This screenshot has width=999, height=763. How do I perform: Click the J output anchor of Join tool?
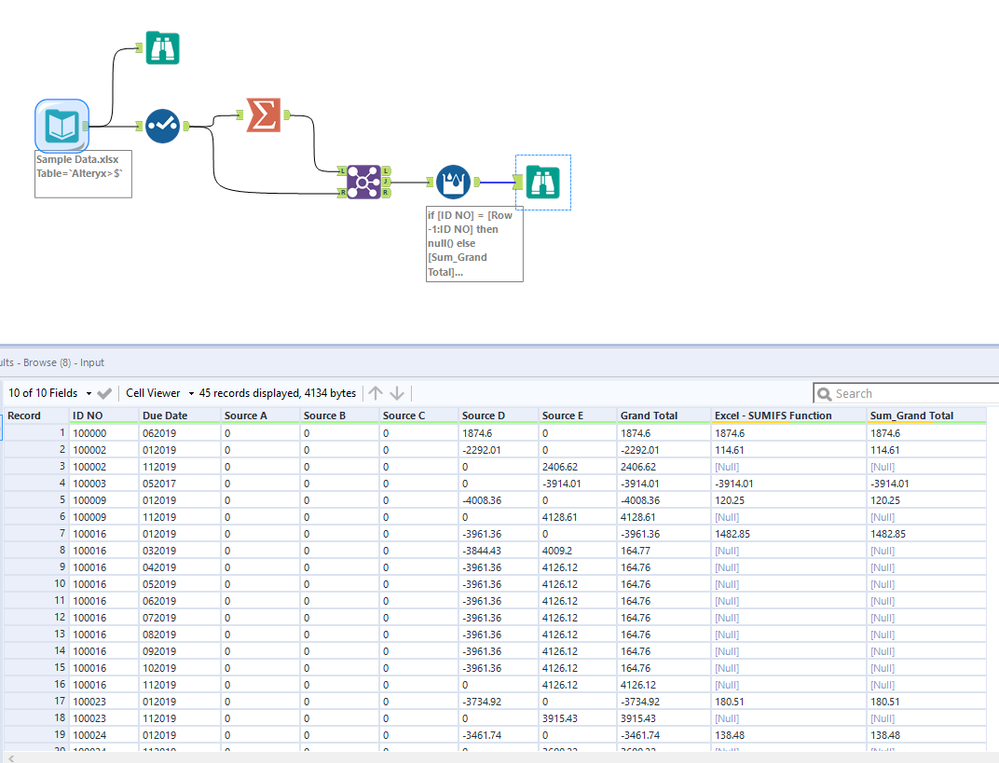click(386, 182)
